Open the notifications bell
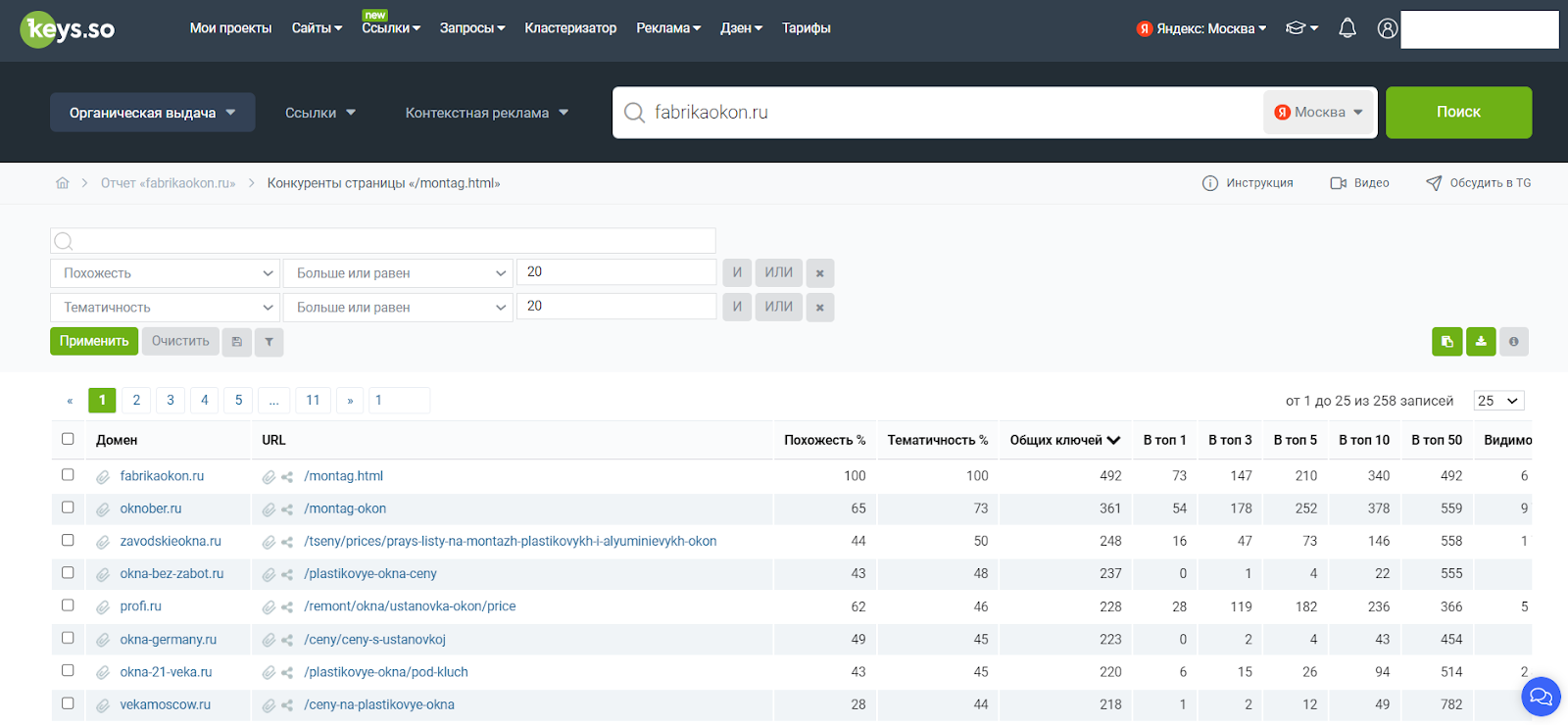Image resolution: width=1568 pixels, height=725 pixels. (x=1347, y=28)
